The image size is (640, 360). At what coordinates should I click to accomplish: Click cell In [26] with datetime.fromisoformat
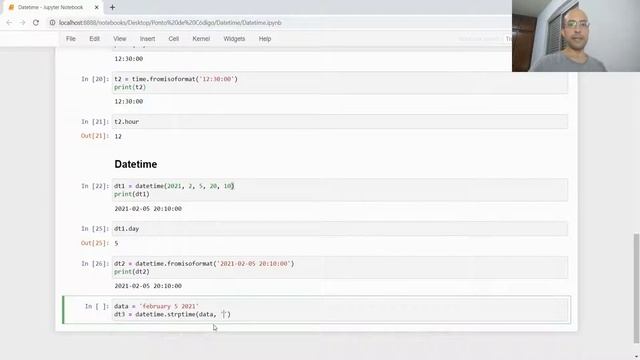340,267
